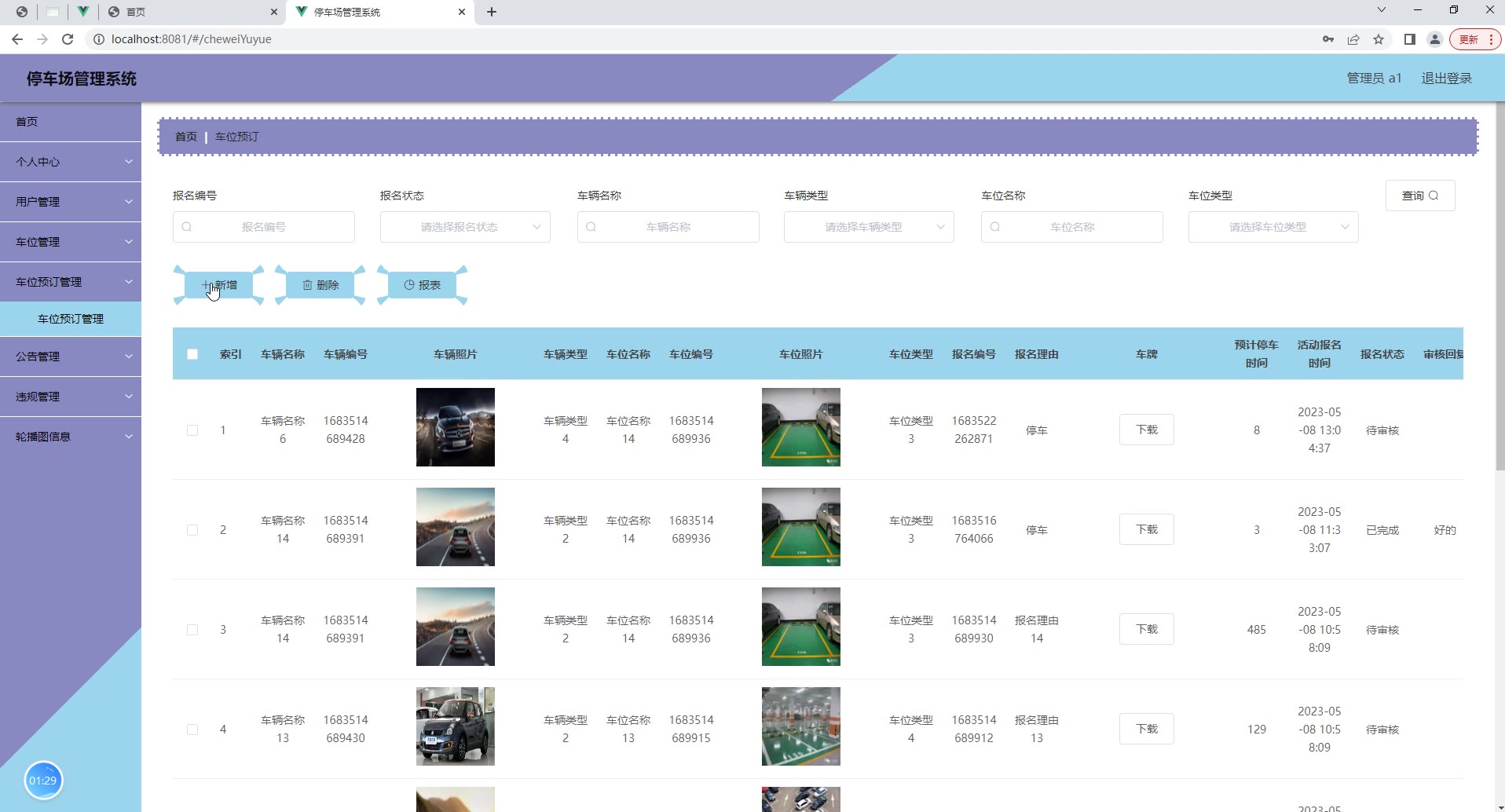The image size is (1505, 812).
Task: Open a new browser tab
Action: [x=492, y=12]
